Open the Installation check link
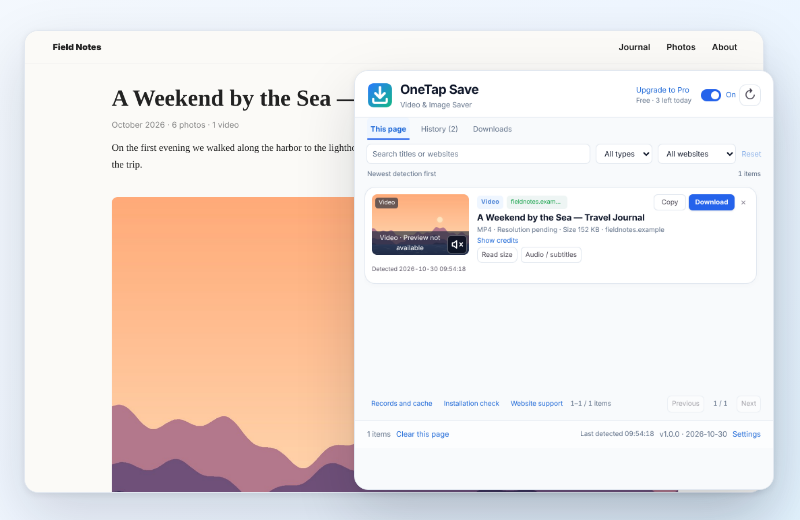Screen dimensions: 800x520 coord(471,404)
